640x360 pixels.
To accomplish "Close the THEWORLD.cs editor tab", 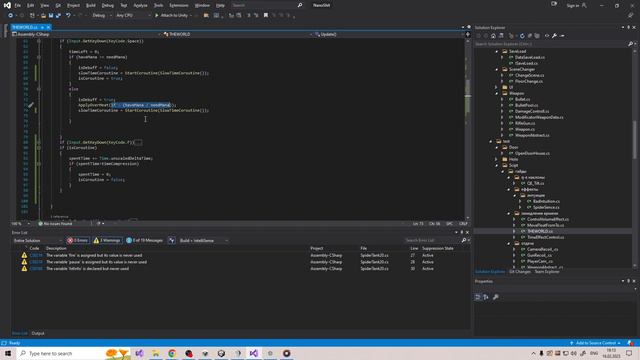I will (48, 27).
